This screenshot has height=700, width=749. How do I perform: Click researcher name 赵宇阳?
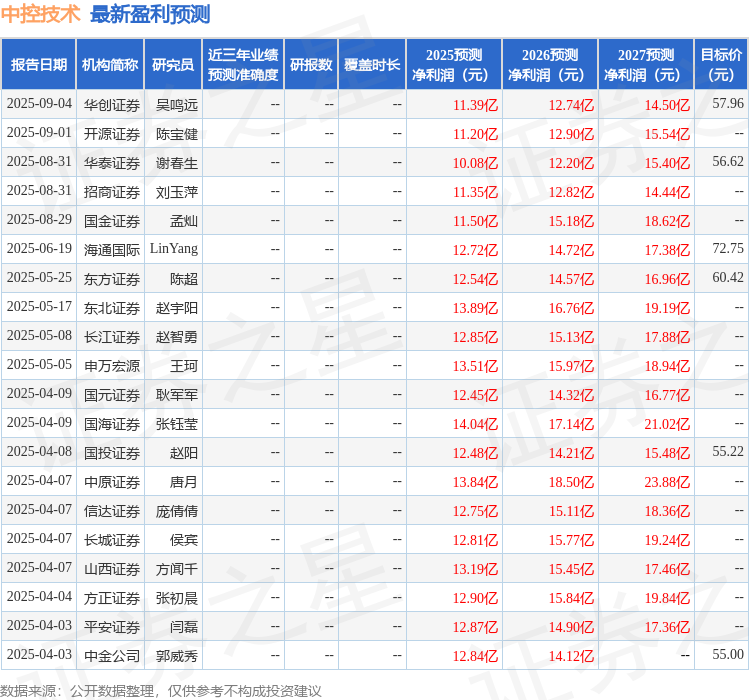(x=177, y=308)
